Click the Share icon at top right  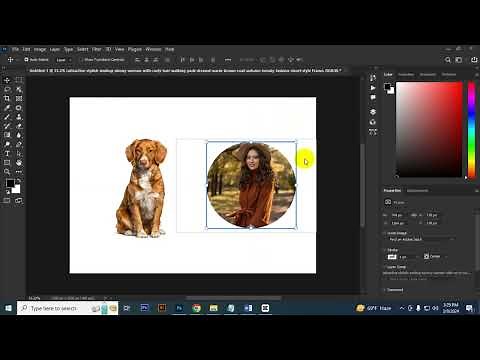[474, 60]
